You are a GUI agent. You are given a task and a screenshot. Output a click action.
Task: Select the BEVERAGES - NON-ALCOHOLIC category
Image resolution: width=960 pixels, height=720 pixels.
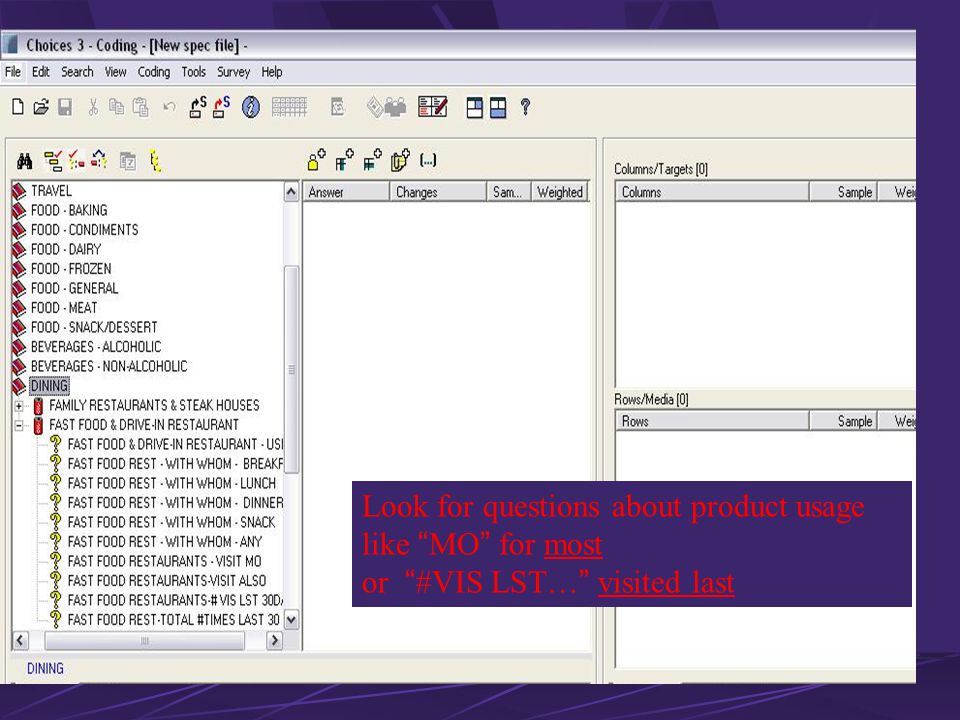(x=109, y=367)
